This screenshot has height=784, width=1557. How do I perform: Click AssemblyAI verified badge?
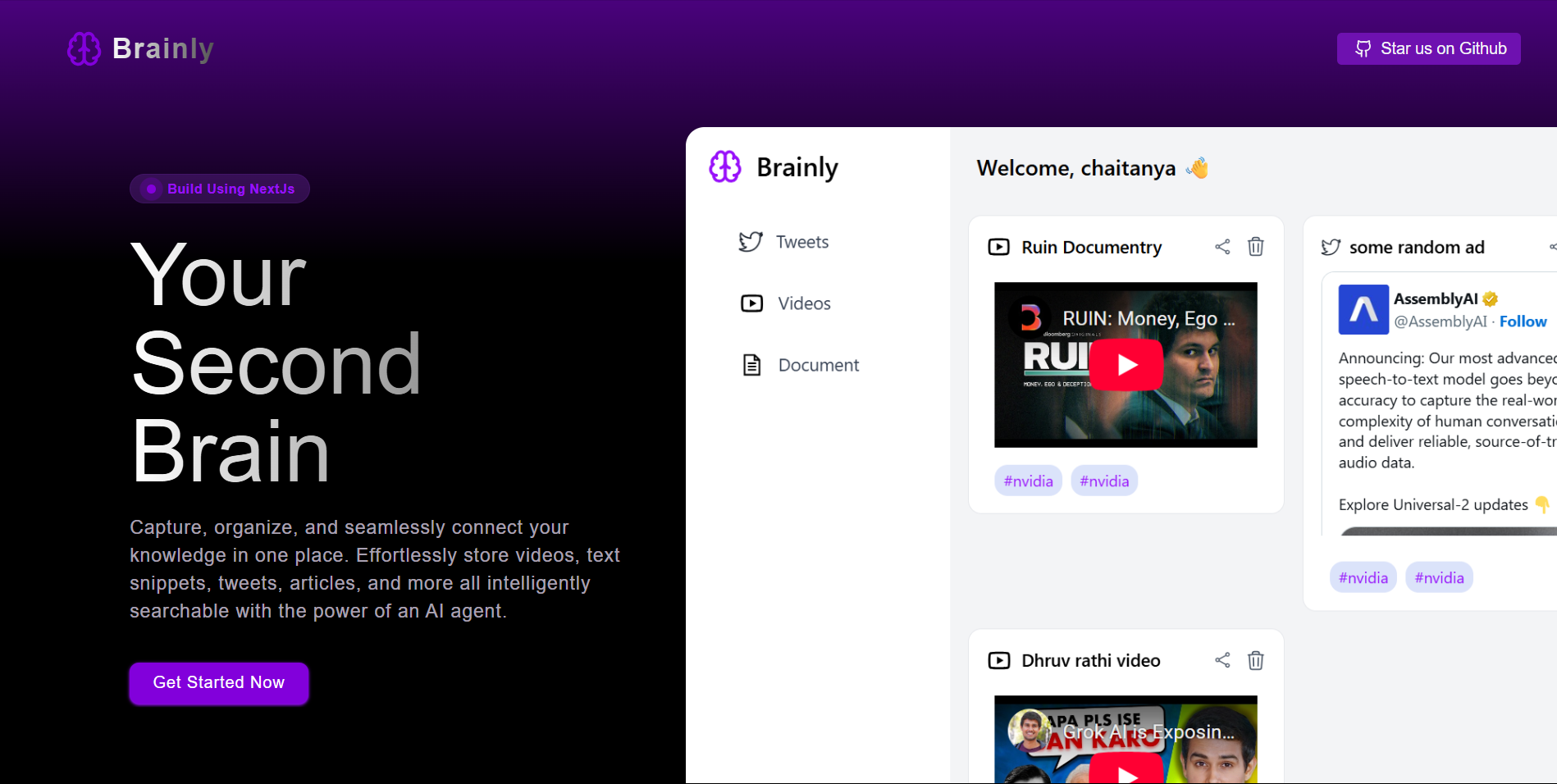coord(1491,299)
